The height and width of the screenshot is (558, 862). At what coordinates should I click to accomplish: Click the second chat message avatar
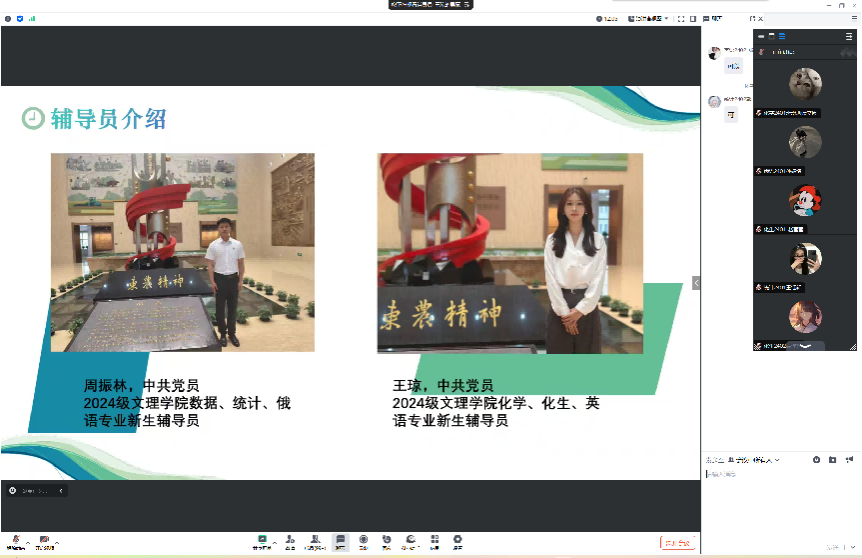click(x=714, y=102)
